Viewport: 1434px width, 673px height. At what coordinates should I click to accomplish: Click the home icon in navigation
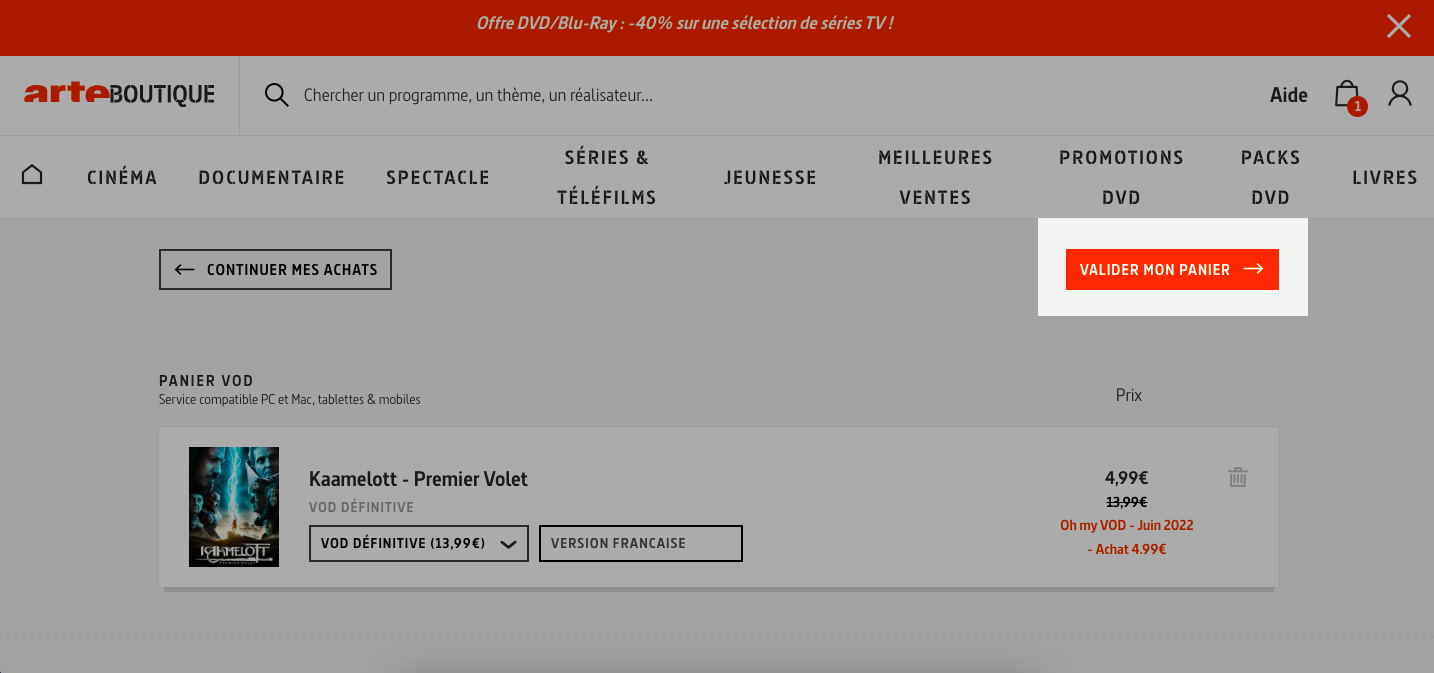pos(32,176)
